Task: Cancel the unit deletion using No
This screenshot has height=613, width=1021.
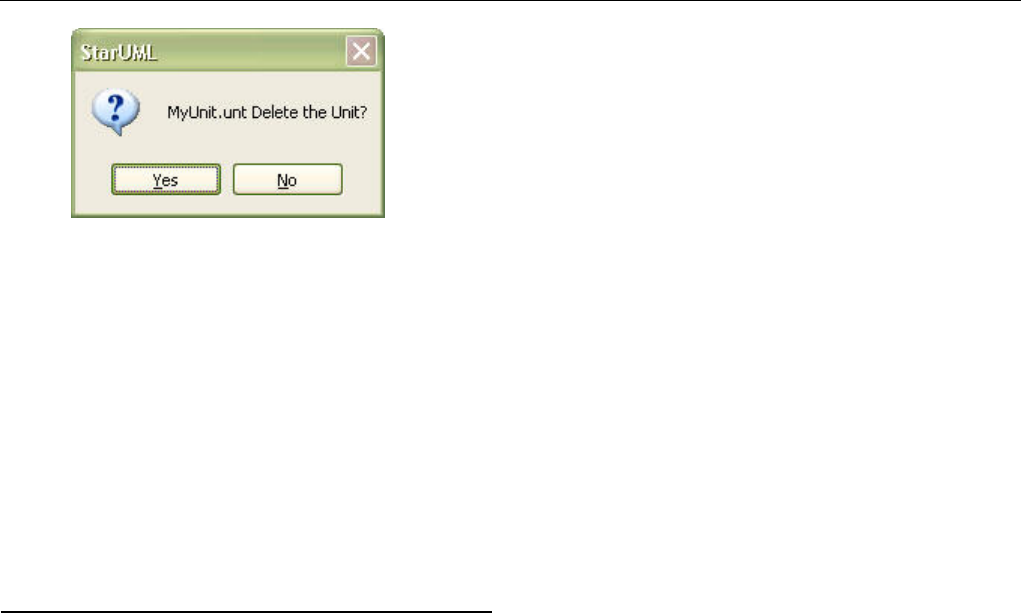Action: coord(287,179)
